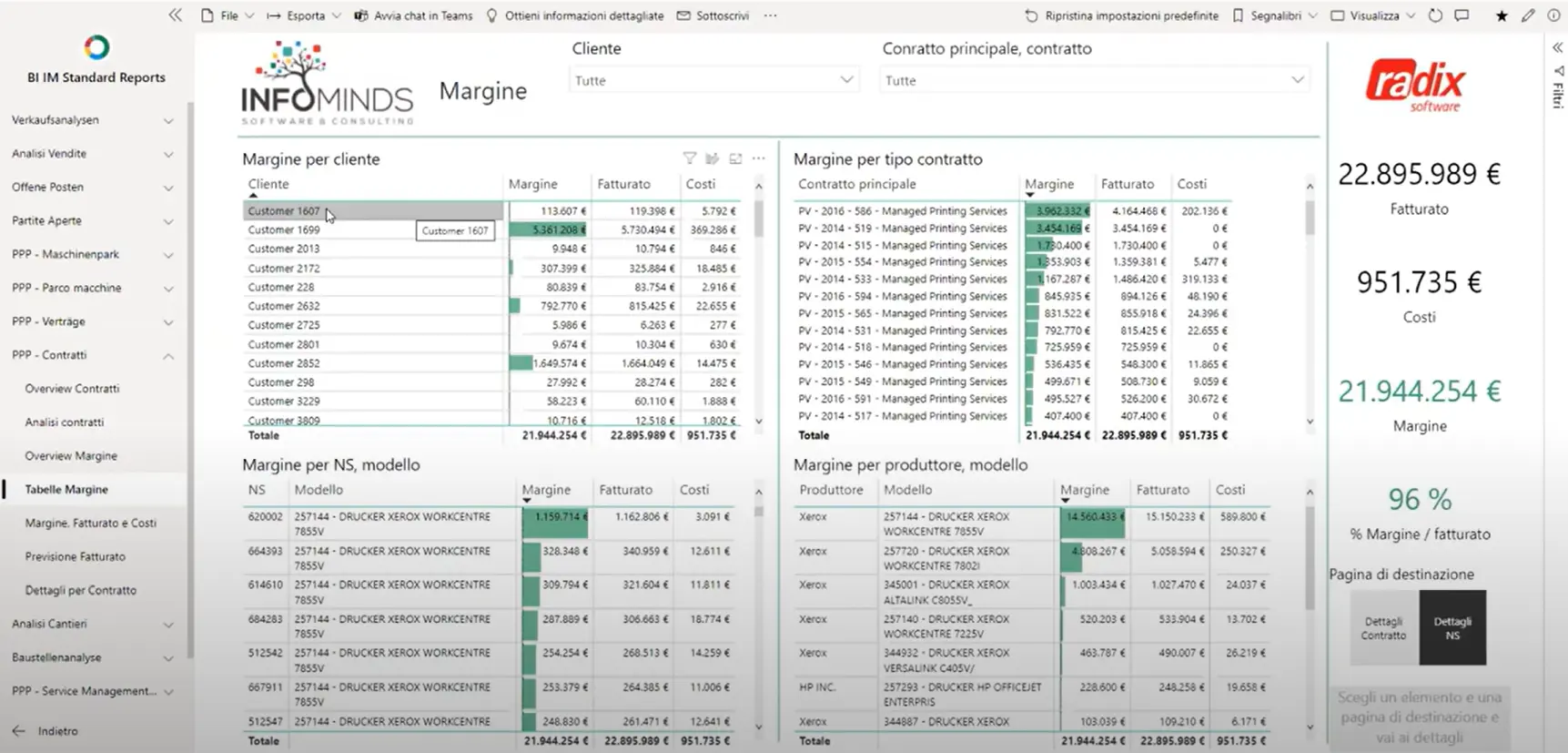Viewport: 1568px width, 753px height.
Task: Click the Dettagli Contratto button
Action: click(x=1383, y=628)
